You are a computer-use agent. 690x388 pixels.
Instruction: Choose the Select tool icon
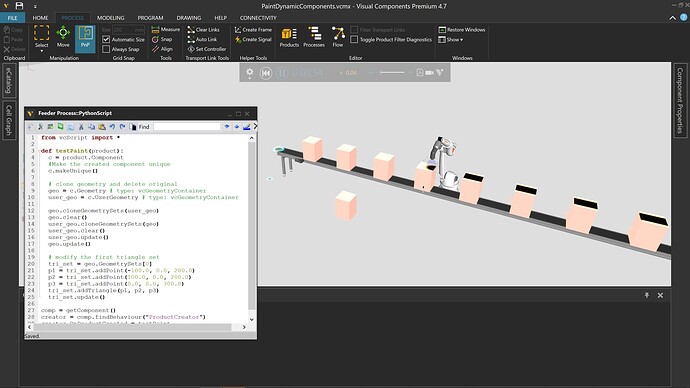pos(41,34)
